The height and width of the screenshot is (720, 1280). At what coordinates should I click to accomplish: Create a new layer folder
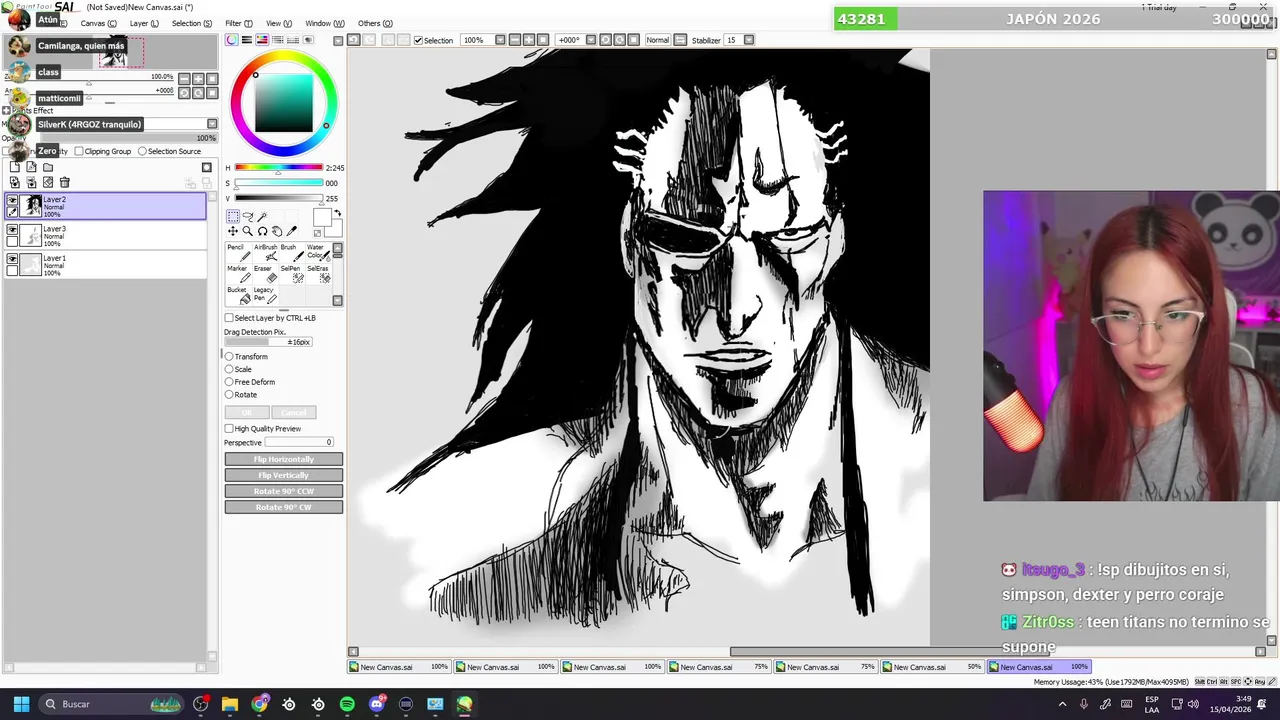[47, 167]
